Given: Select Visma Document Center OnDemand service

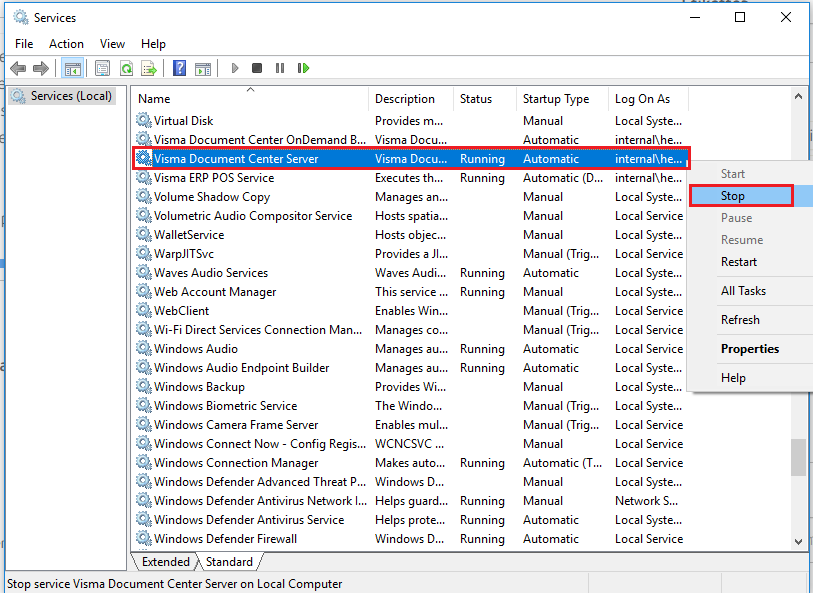Looking at the screenshot, I should (x=411, y=140).
